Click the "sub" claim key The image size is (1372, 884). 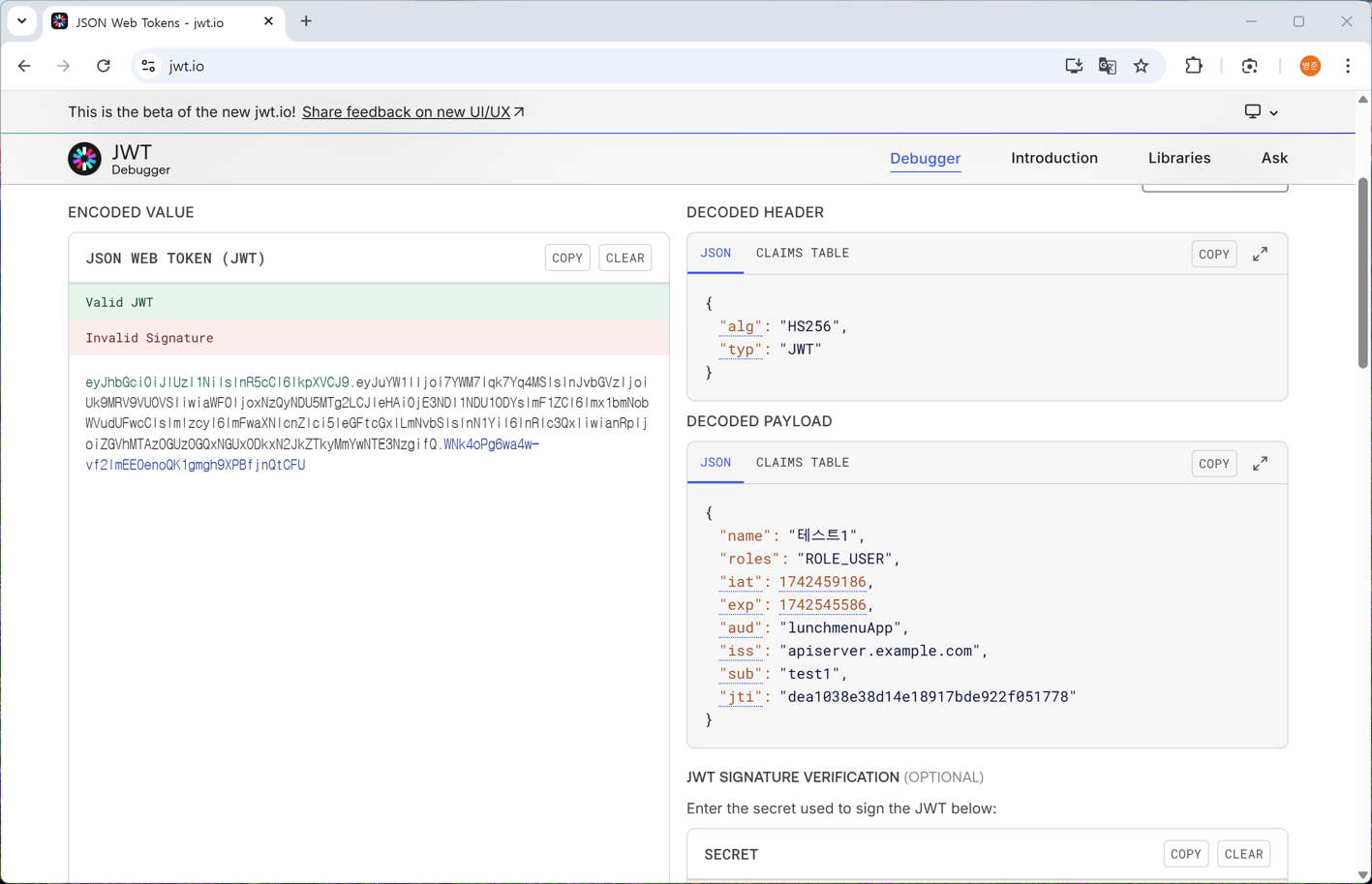tap(741, 674)
